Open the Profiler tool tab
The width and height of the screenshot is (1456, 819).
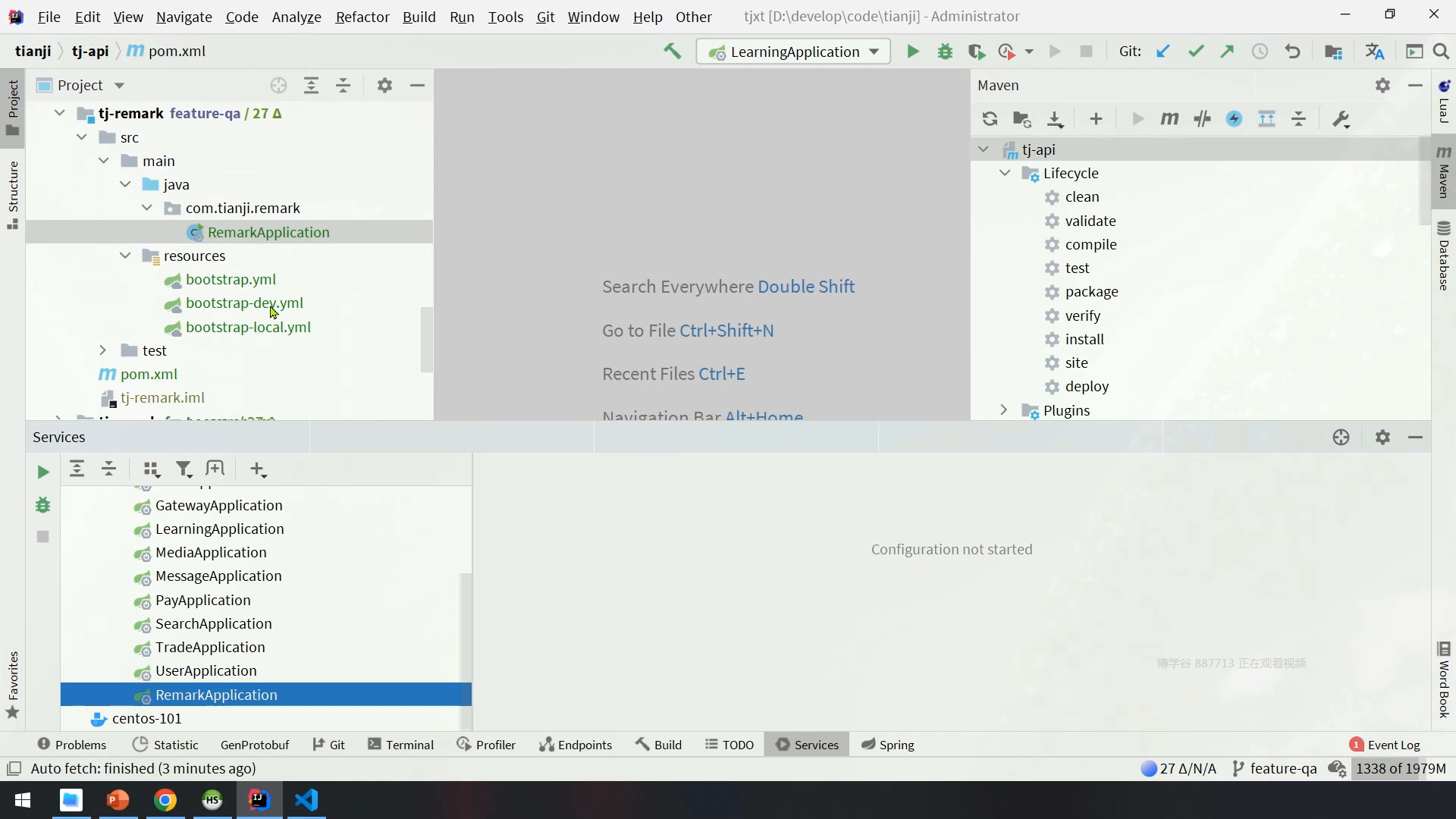click(x=486, y=745)
